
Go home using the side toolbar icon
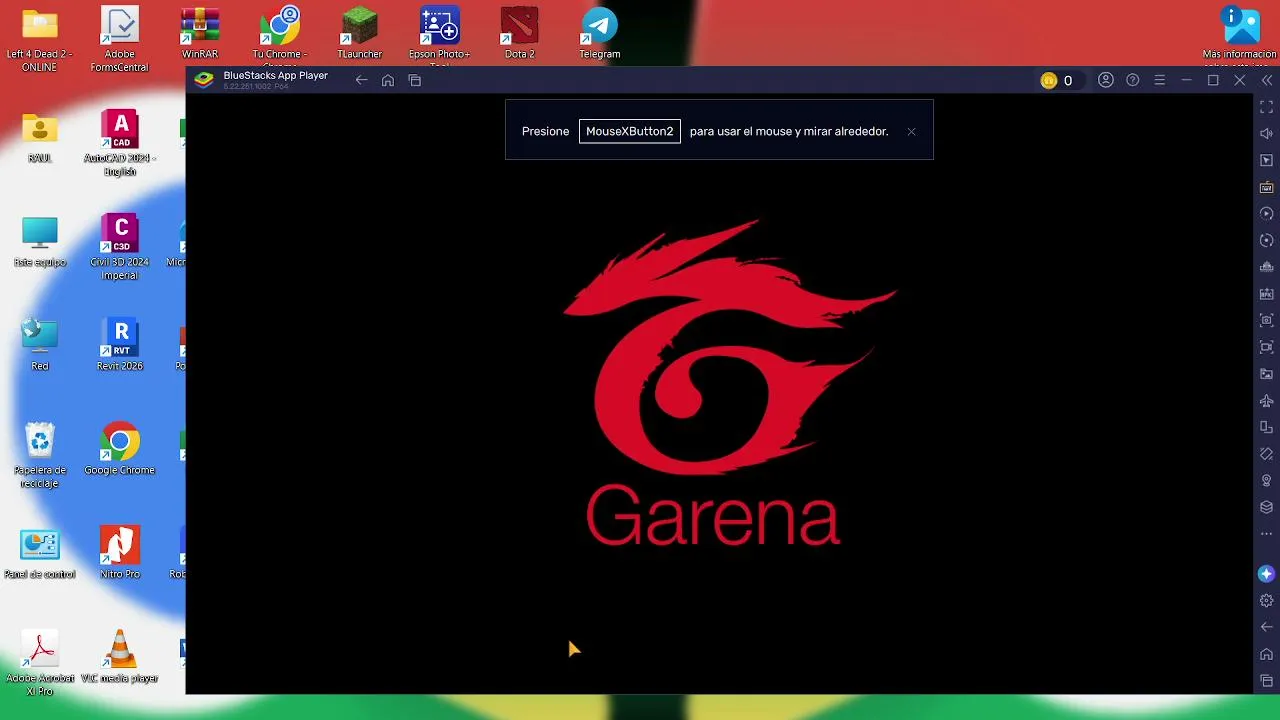coord(1267,654)
